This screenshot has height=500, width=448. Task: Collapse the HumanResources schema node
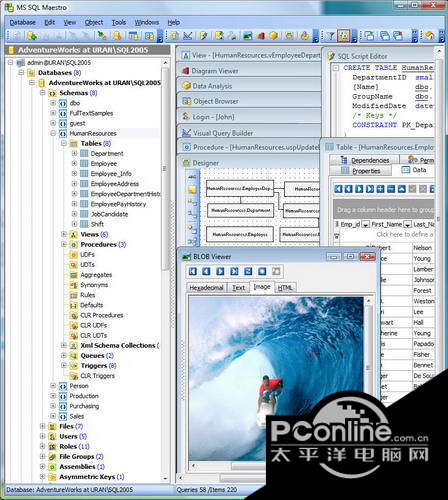[x=53, y=133]
